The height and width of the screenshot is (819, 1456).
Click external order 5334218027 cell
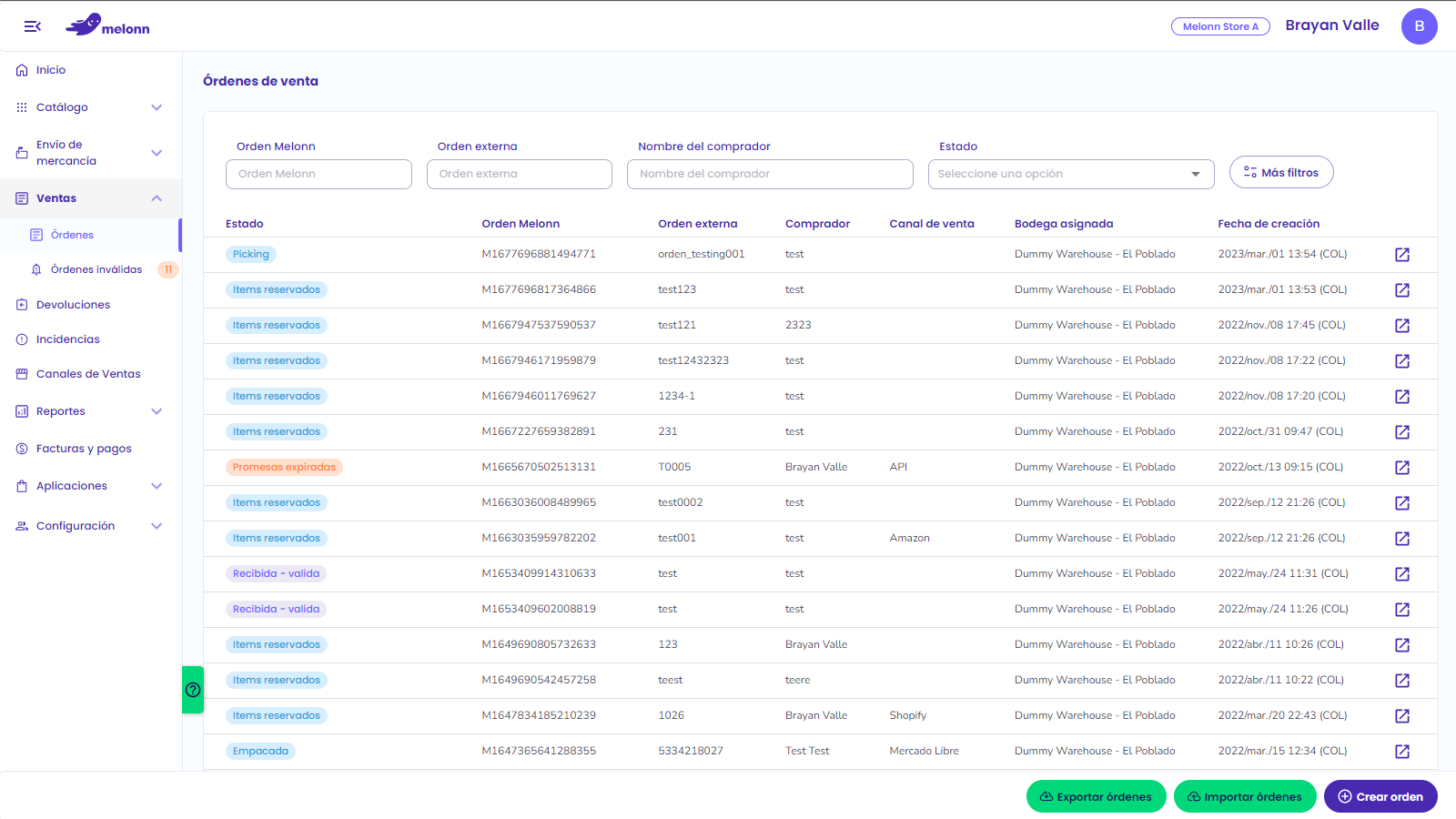tap(691, 751)
